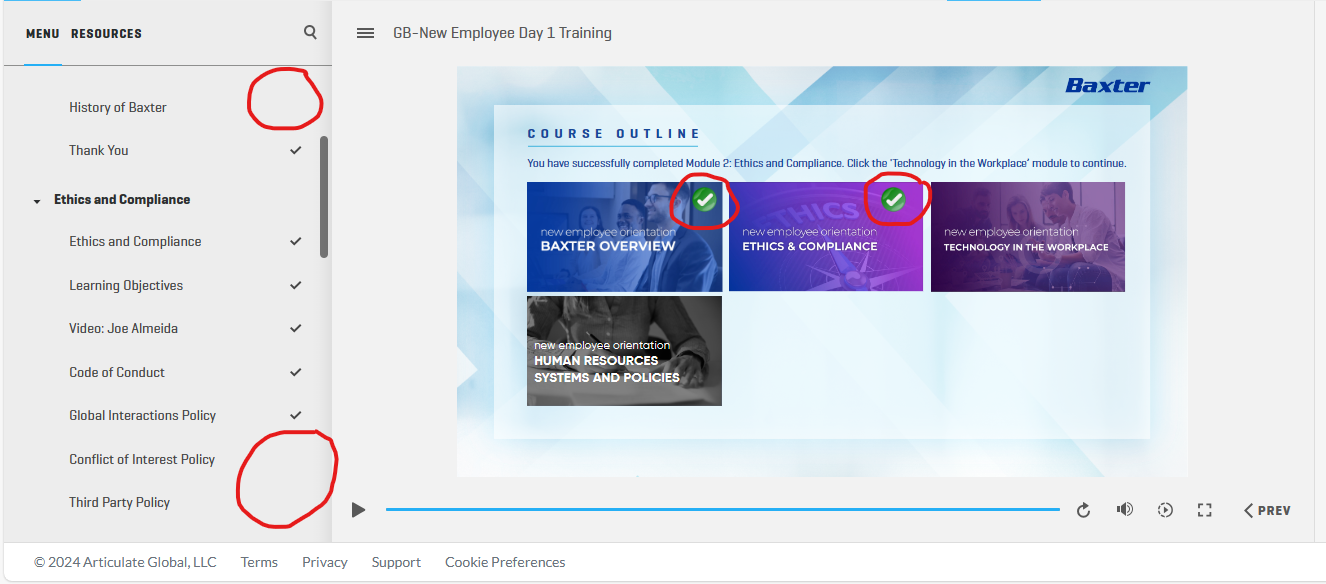1326x584 pixels.
Task: Mute audio using the speaker icon
Action: click(x=1125, y=510)
